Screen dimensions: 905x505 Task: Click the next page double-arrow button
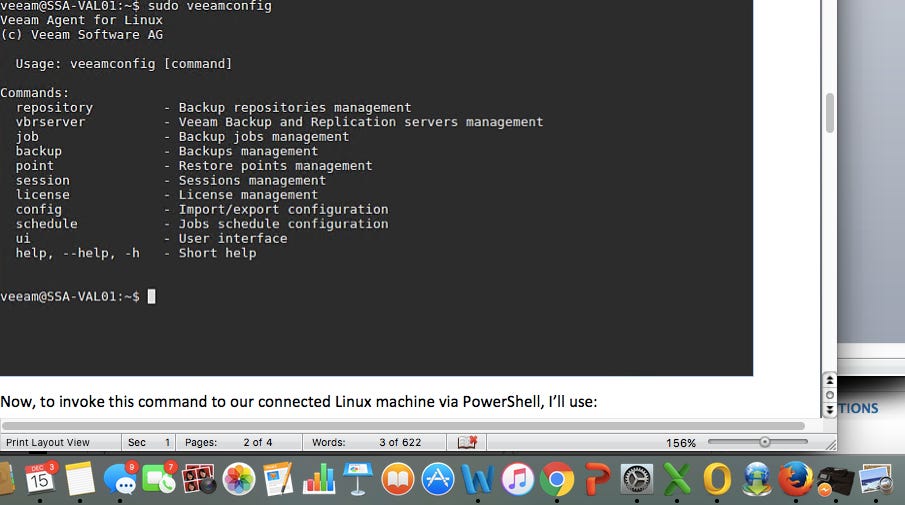pyautogui.click(x=829, y=410)
